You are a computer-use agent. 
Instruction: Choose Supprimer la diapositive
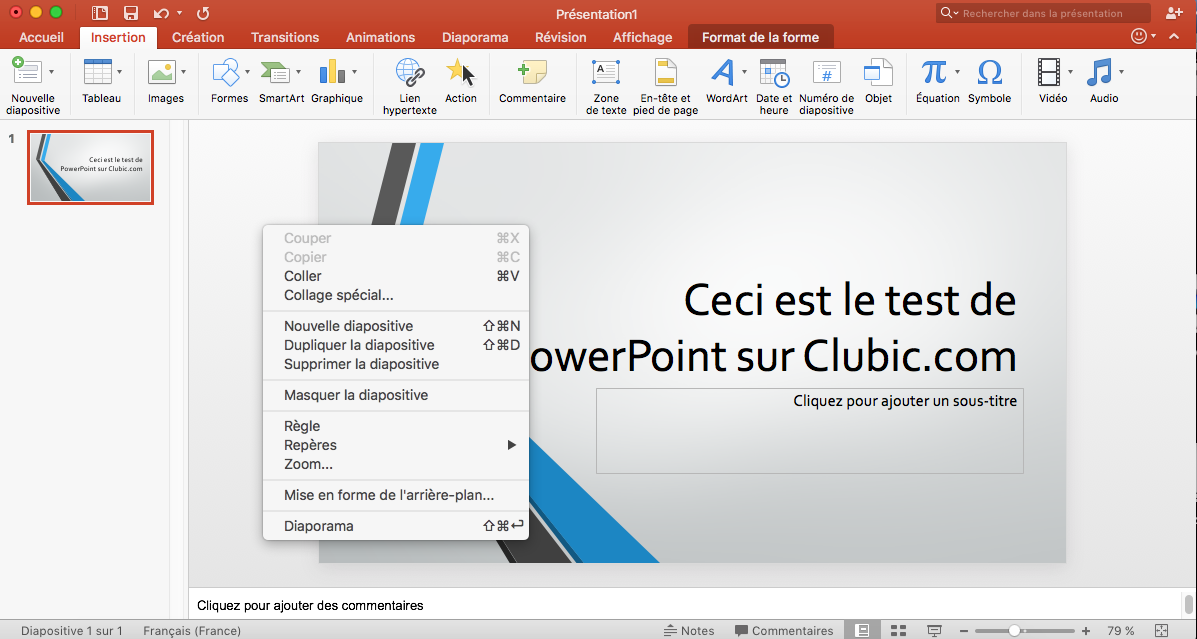tap(395, 364)
